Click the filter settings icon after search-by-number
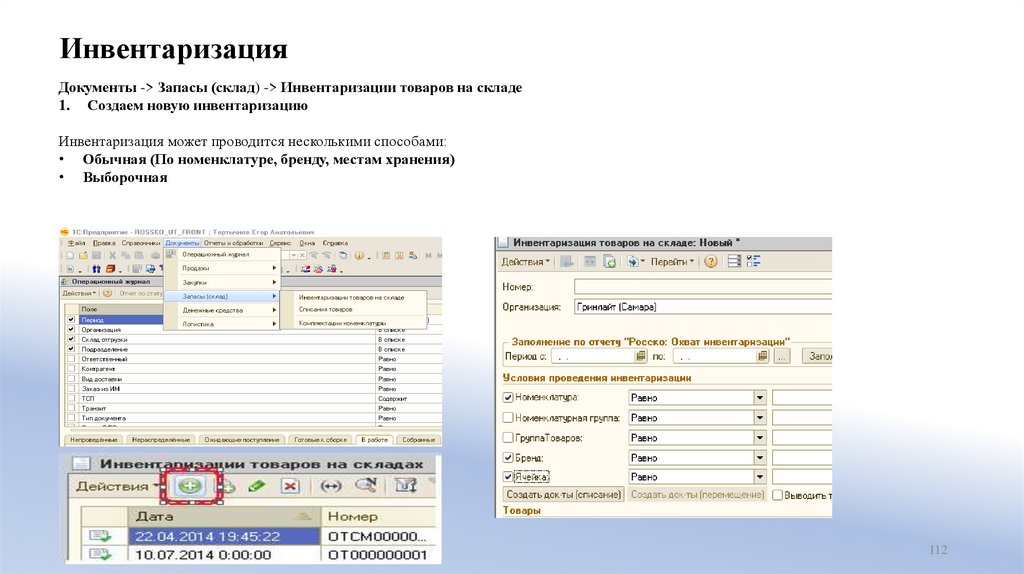This screenshot has height=574, width=1024. click(x=406, y=485)
